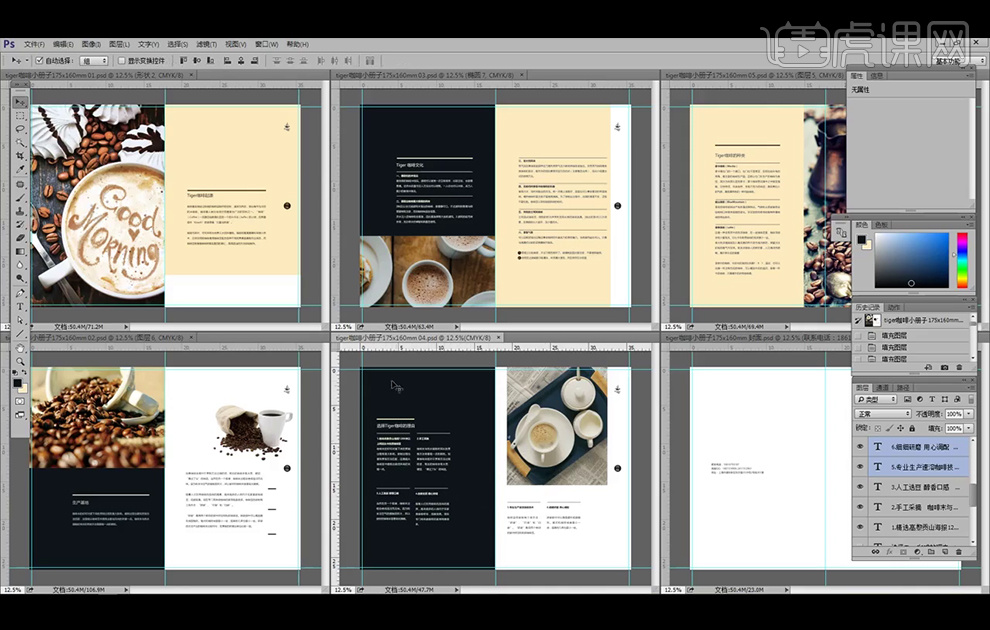
Task: Select the Lasso tool
Action: click(20, 129)
